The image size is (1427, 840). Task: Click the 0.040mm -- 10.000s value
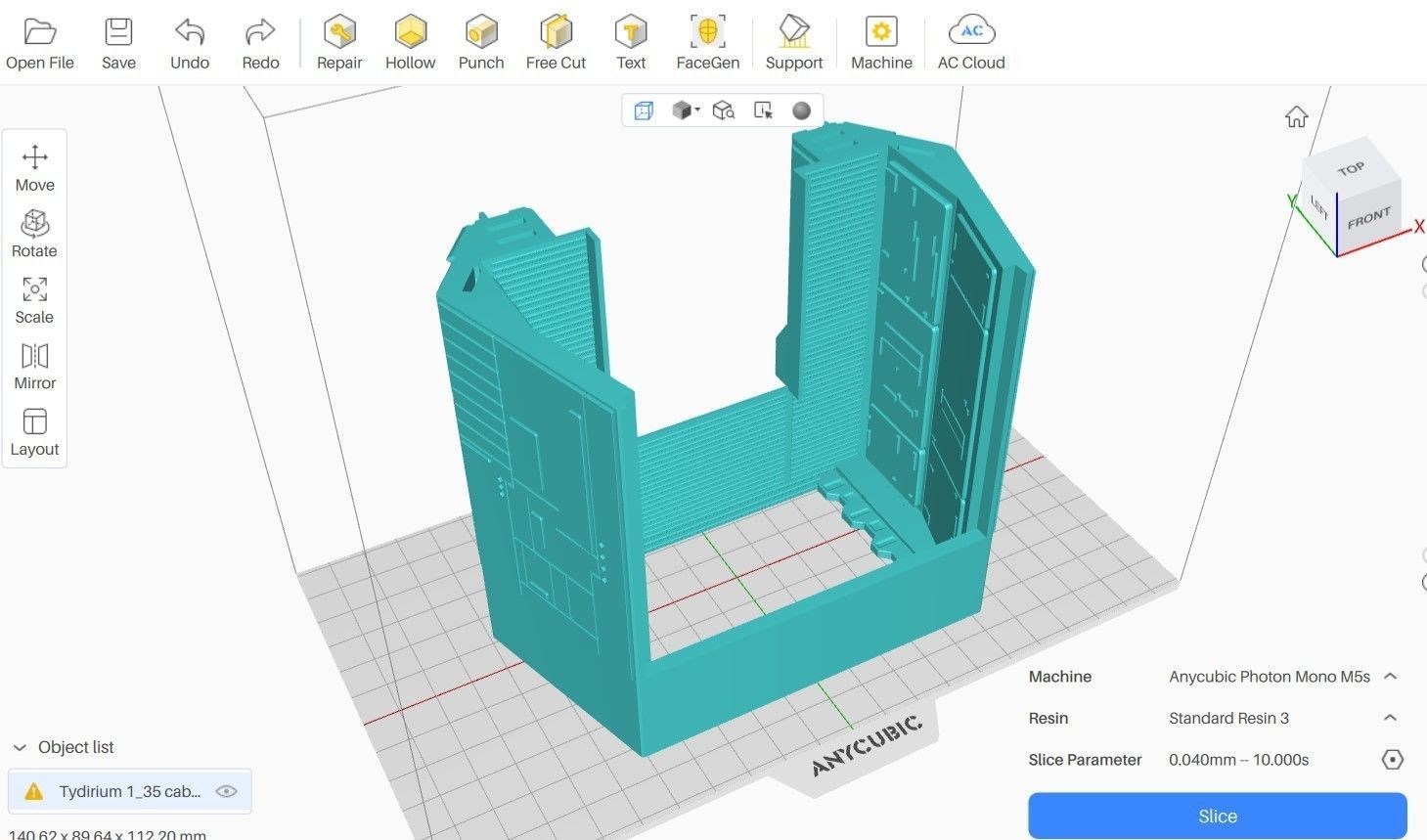(x=1238, y=760)
